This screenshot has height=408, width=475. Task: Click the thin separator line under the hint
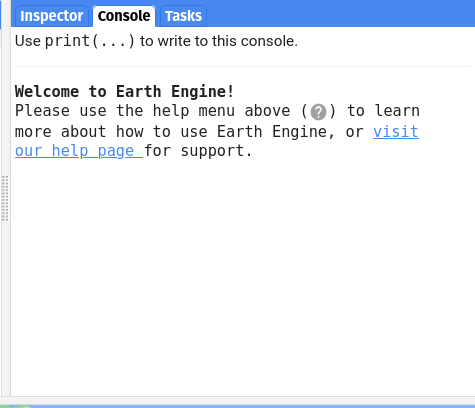[243, 66]
